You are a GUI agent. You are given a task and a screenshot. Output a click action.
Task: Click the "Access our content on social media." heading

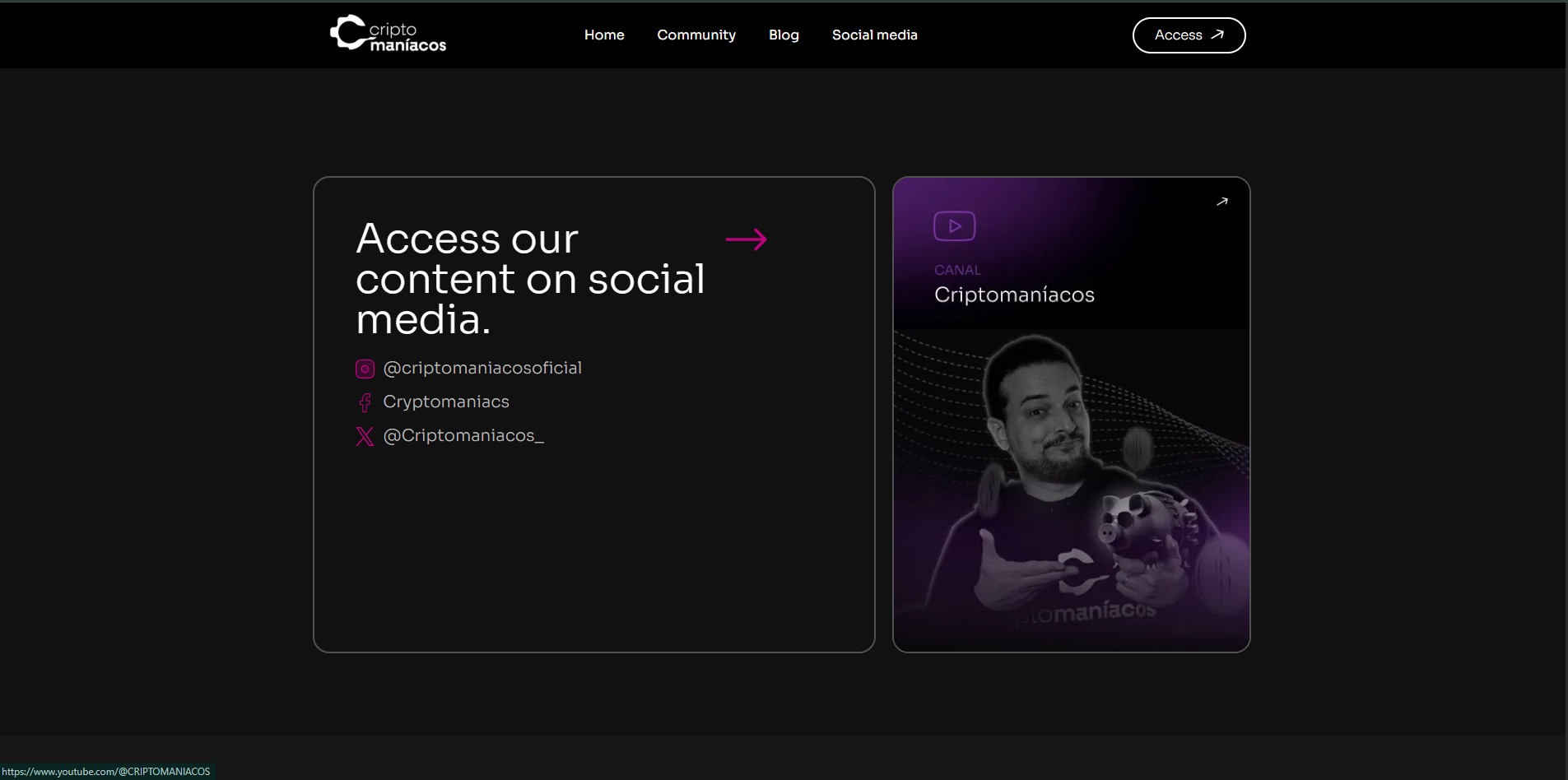point(530,279)
